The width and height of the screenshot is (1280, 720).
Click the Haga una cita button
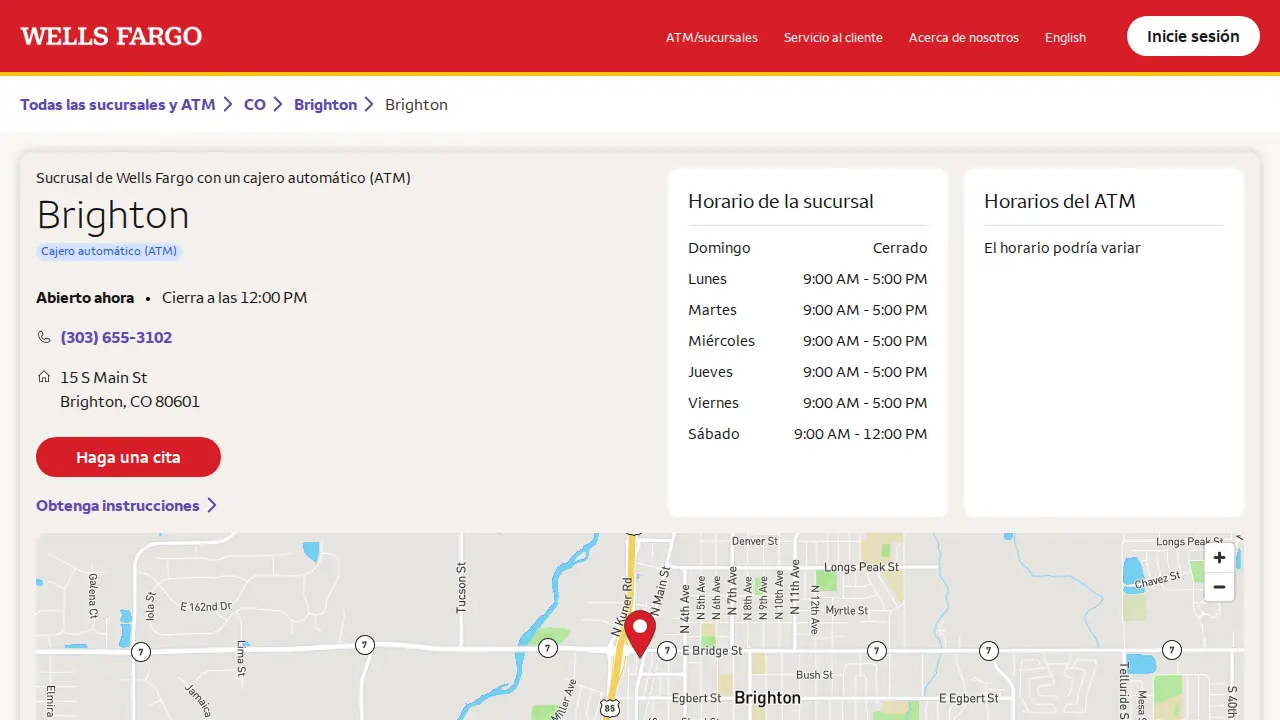coord(128,457)
